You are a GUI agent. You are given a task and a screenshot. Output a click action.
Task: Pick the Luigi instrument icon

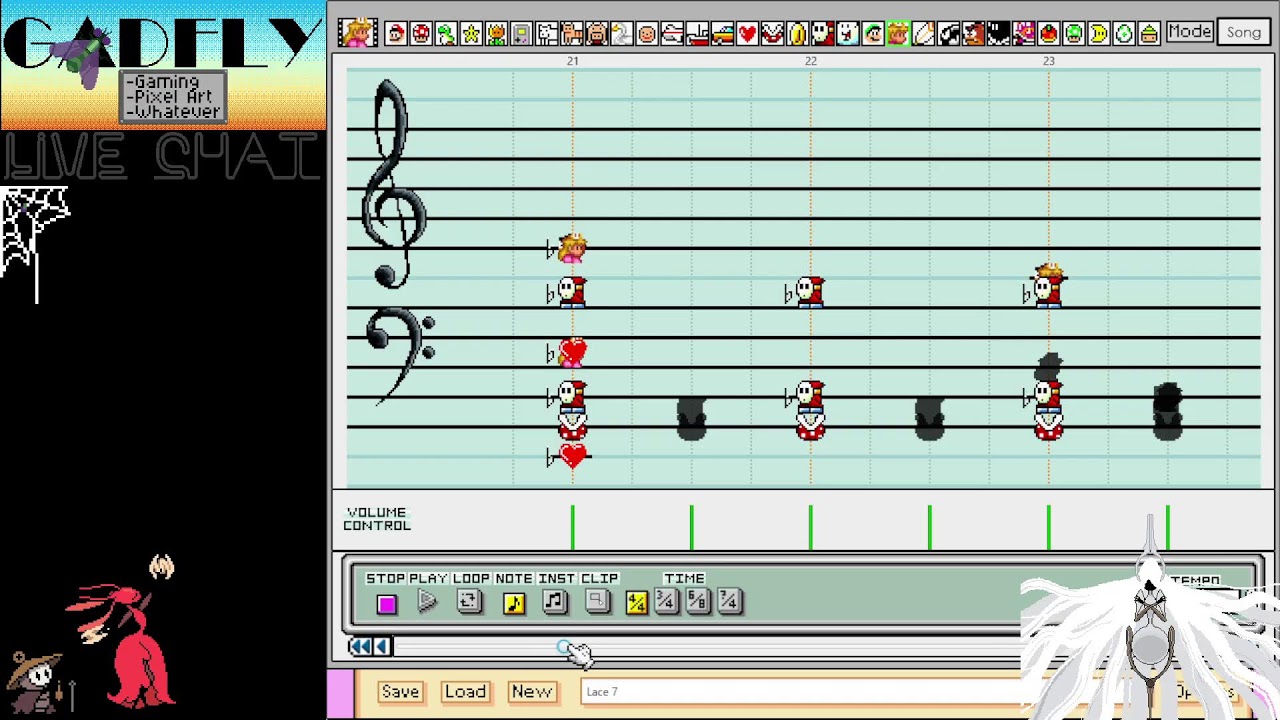coord(872,33)
